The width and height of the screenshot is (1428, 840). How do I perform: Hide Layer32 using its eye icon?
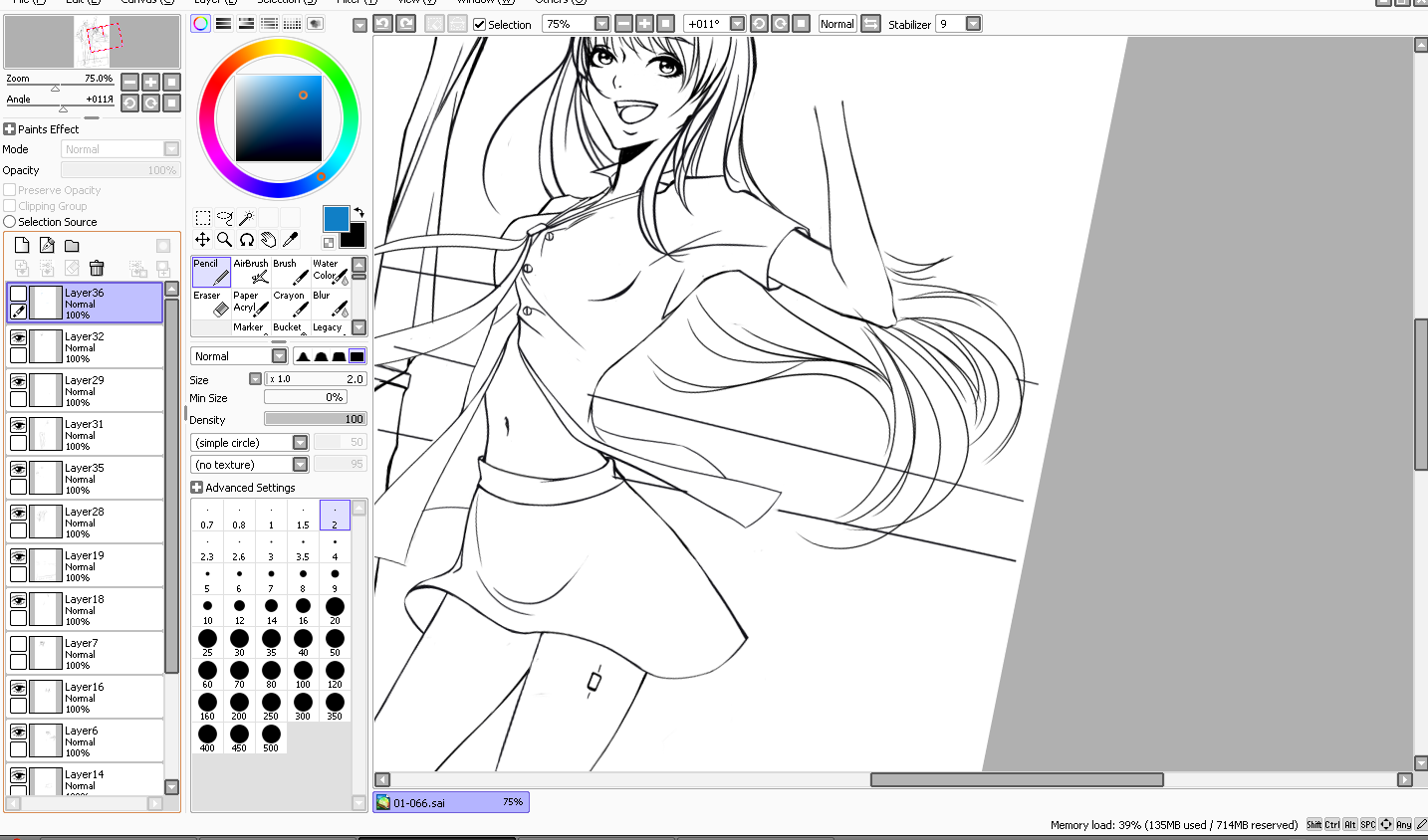(18, 337)
